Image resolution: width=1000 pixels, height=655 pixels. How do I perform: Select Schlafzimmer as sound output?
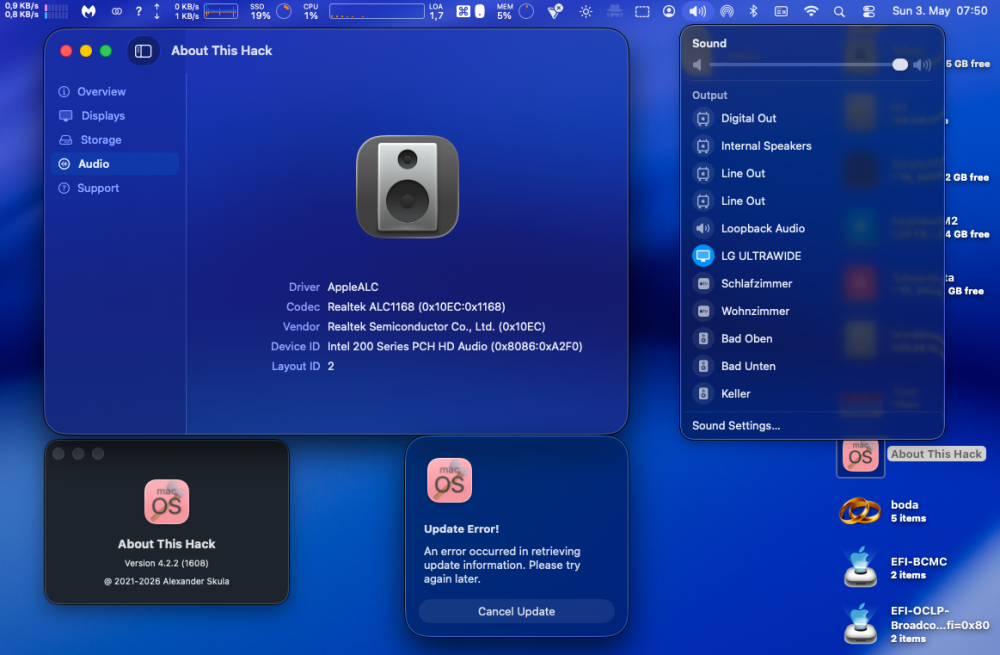[x=811, y=283]
